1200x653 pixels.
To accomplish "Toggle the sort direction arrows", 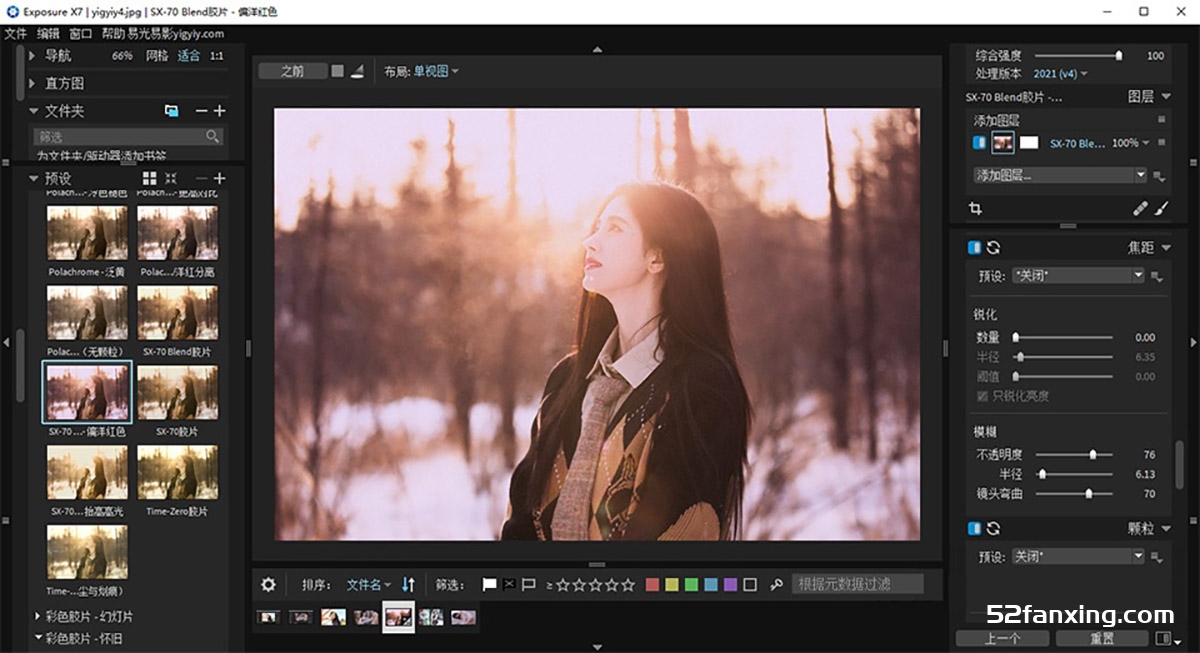I will 408,585.
